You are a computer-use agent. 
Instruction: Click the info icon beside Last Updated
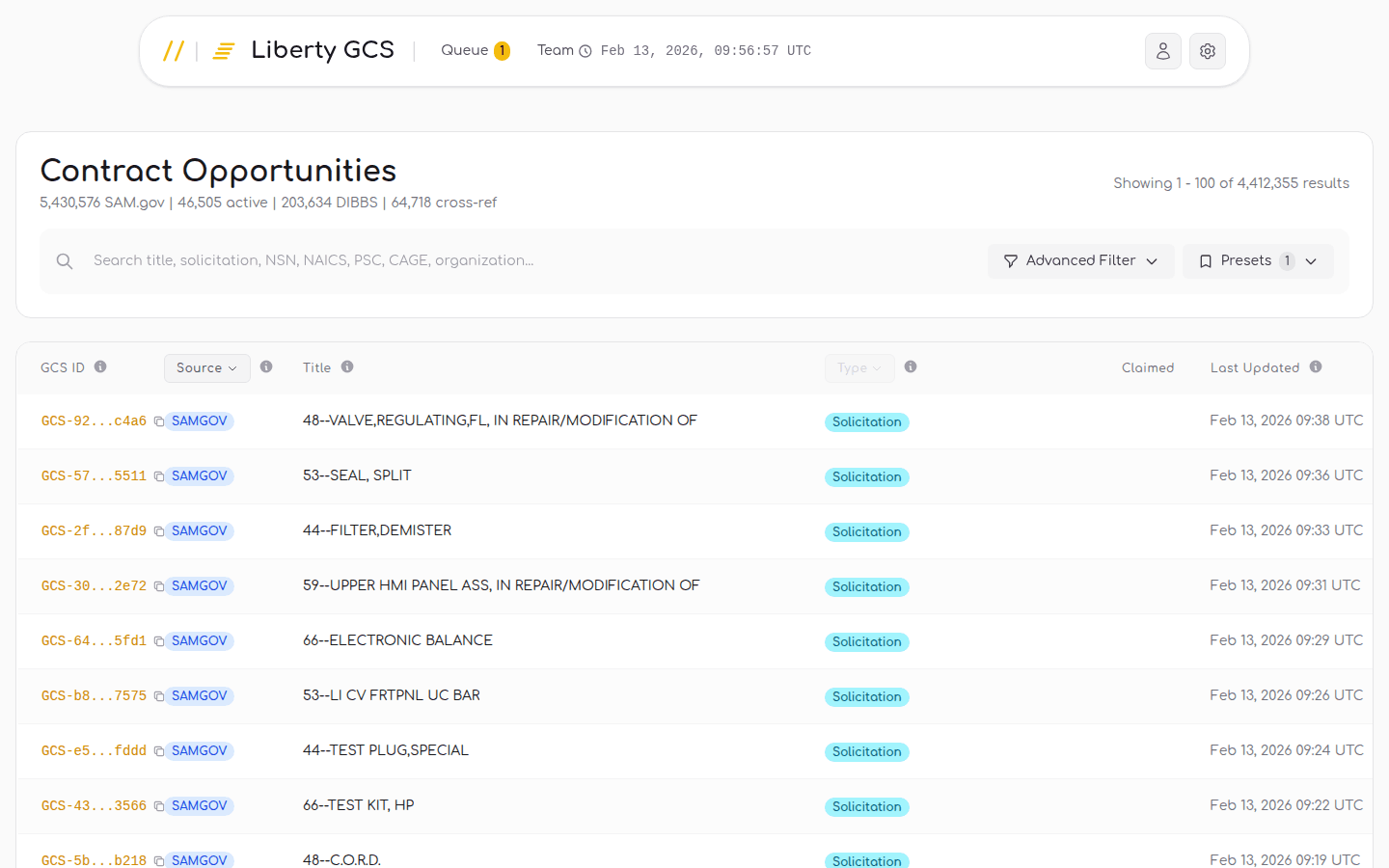pos(1316,366)
